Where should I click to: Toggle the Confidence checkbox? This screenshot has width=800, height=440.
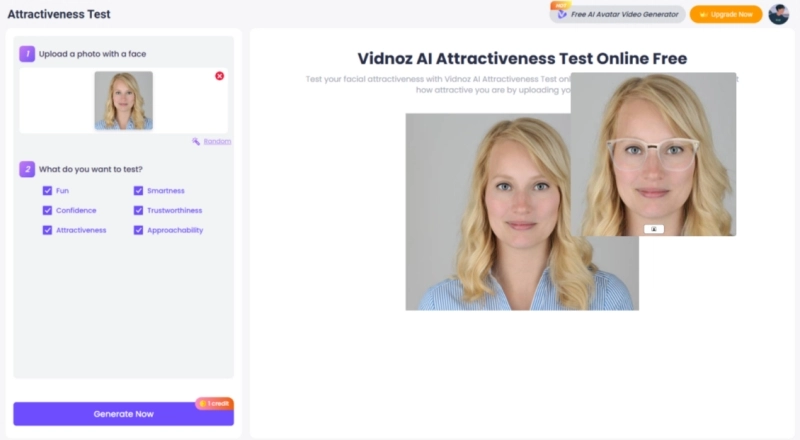pos(47,210)
